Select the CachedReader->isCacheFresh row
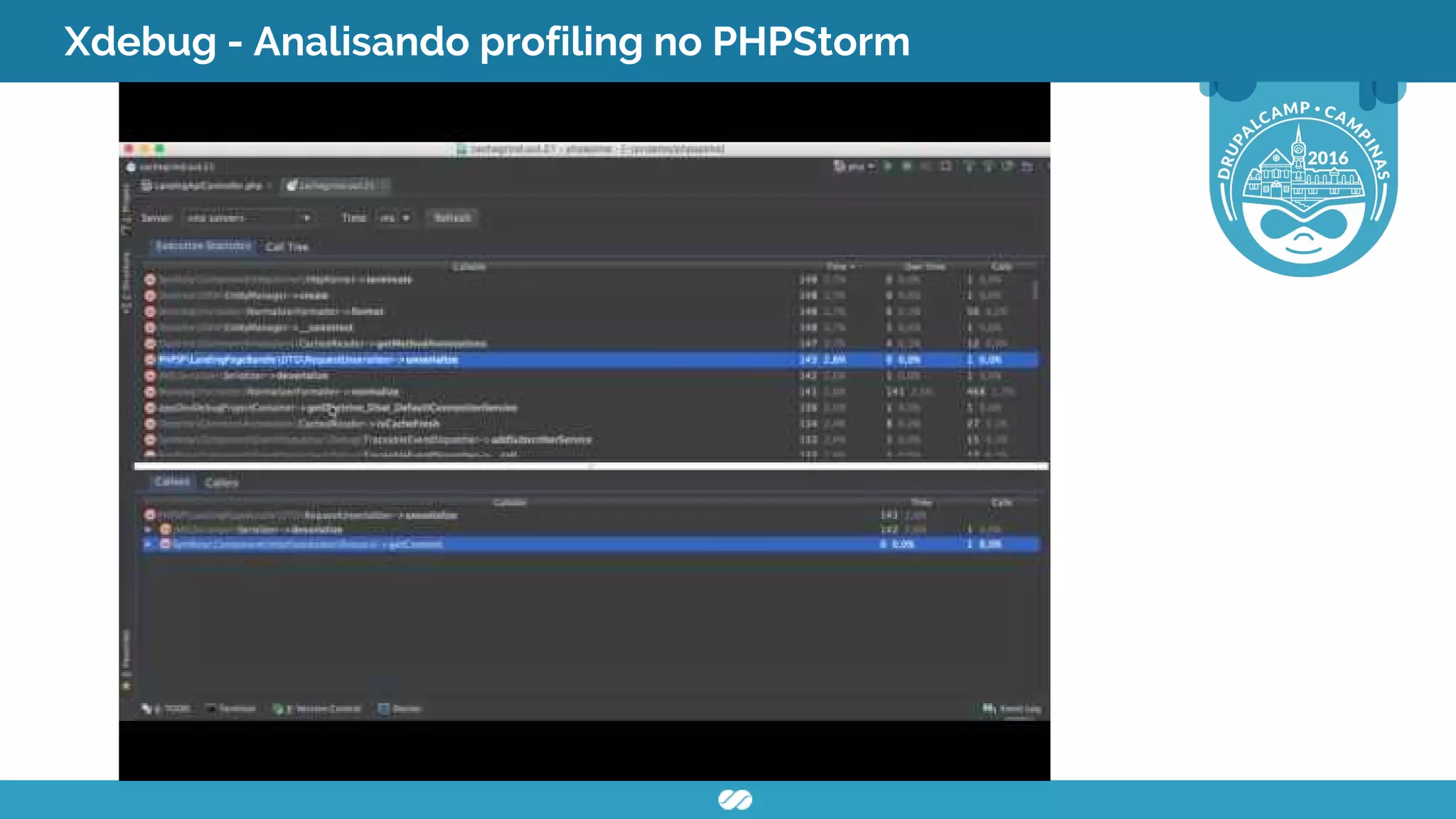 point(590,424)
